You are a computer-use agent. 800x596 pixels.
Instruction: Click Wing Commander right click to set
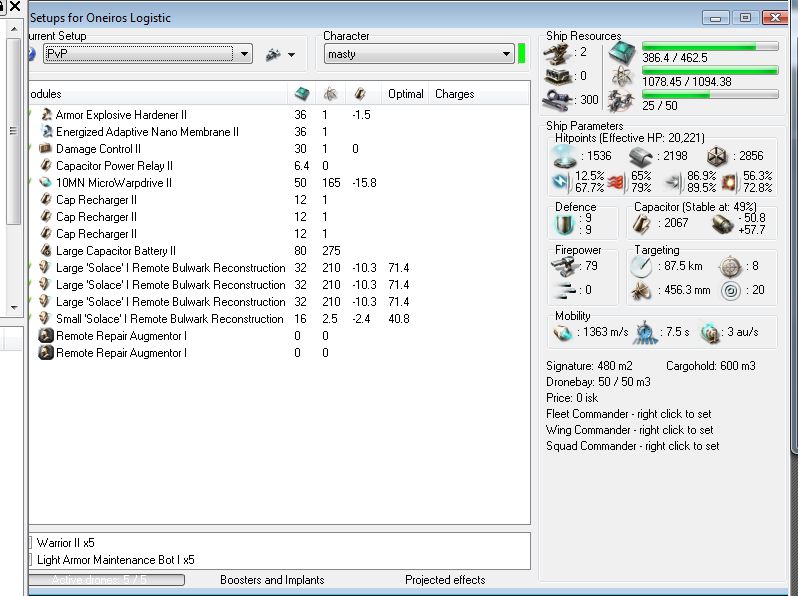pyautogui.click(x=630, y=430)
